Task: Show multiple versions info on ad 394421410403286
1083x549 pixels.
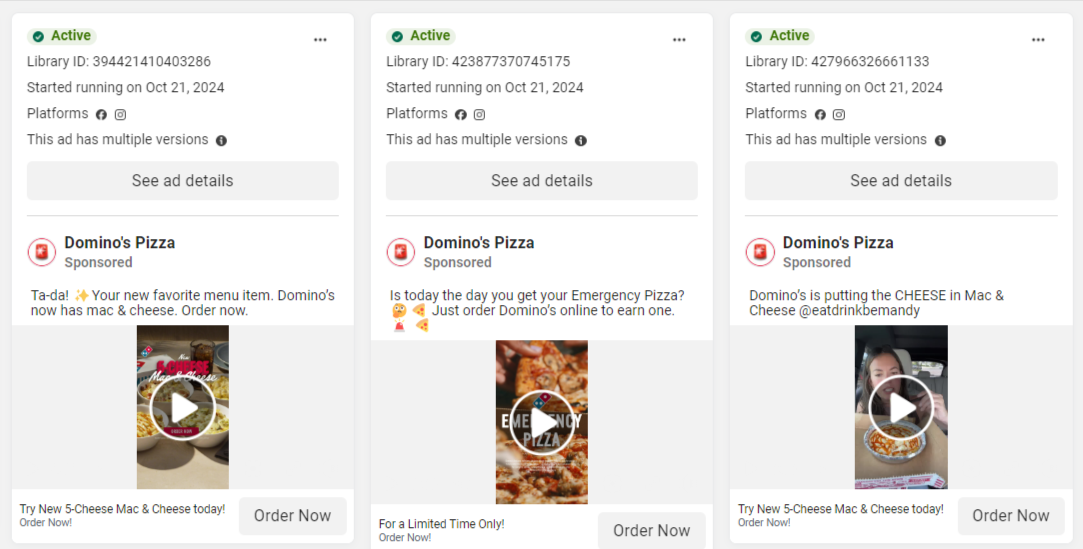Action: (221, 141)
